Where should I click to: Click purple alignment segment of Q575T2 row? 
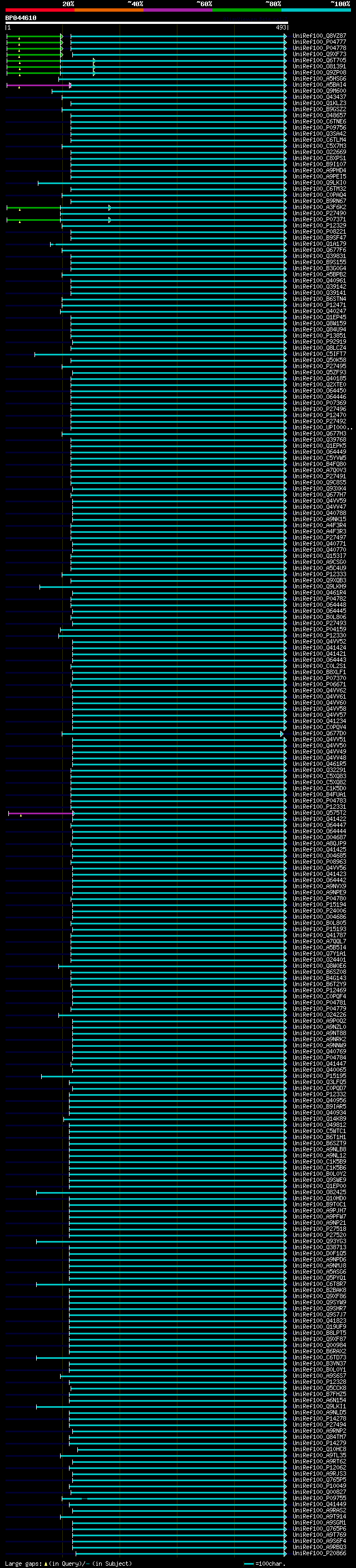[x=41, y=813]
